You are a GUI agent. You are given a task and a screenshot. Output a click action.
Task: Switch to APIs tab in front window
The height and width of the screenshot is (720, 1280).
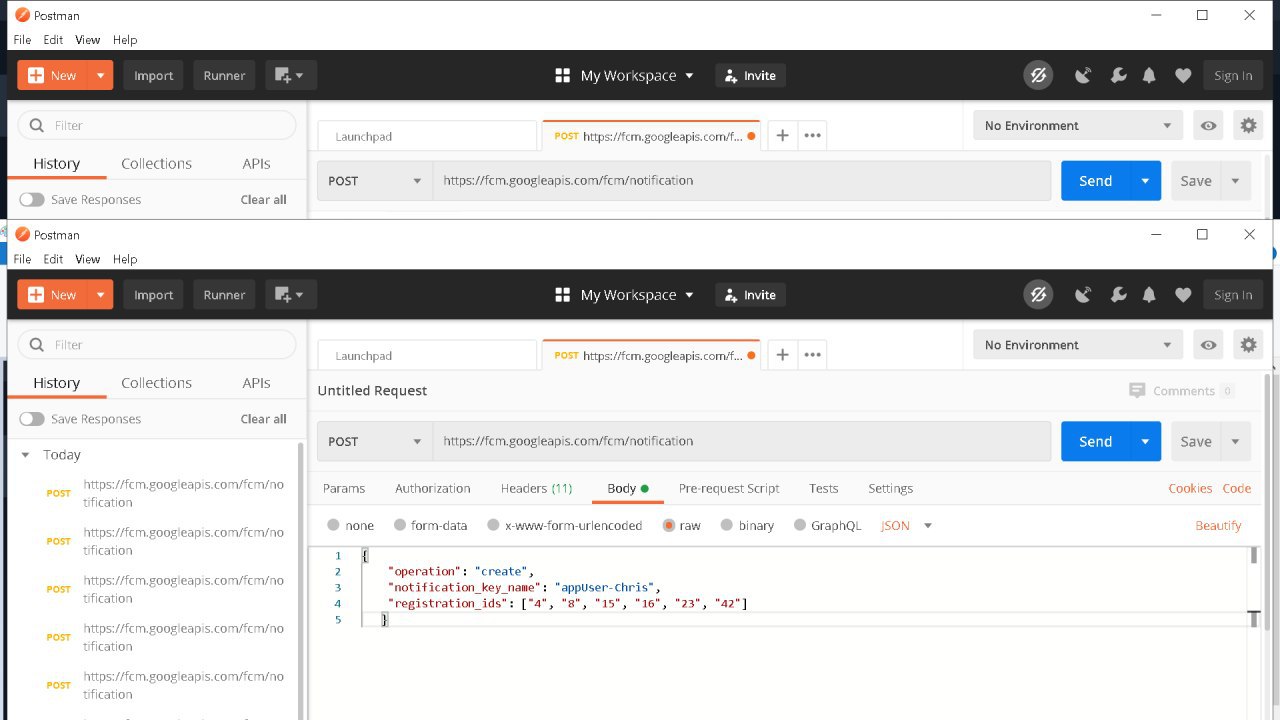pos(256,383)
